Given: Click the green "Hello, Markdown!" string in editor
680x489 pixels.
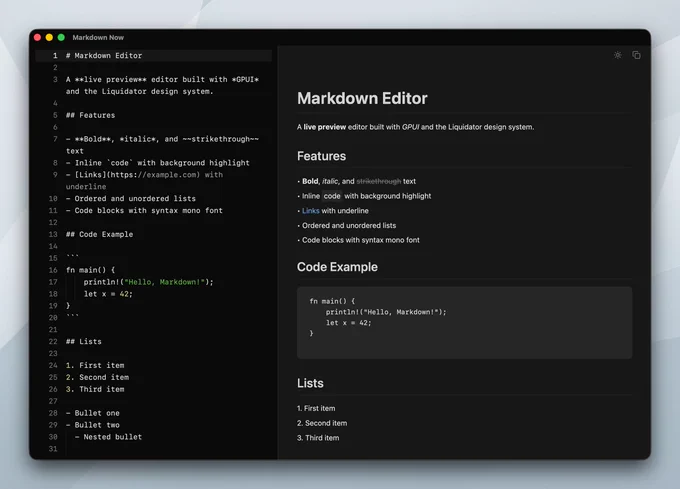Looking at the screenshot, I should tap(164, 282).
